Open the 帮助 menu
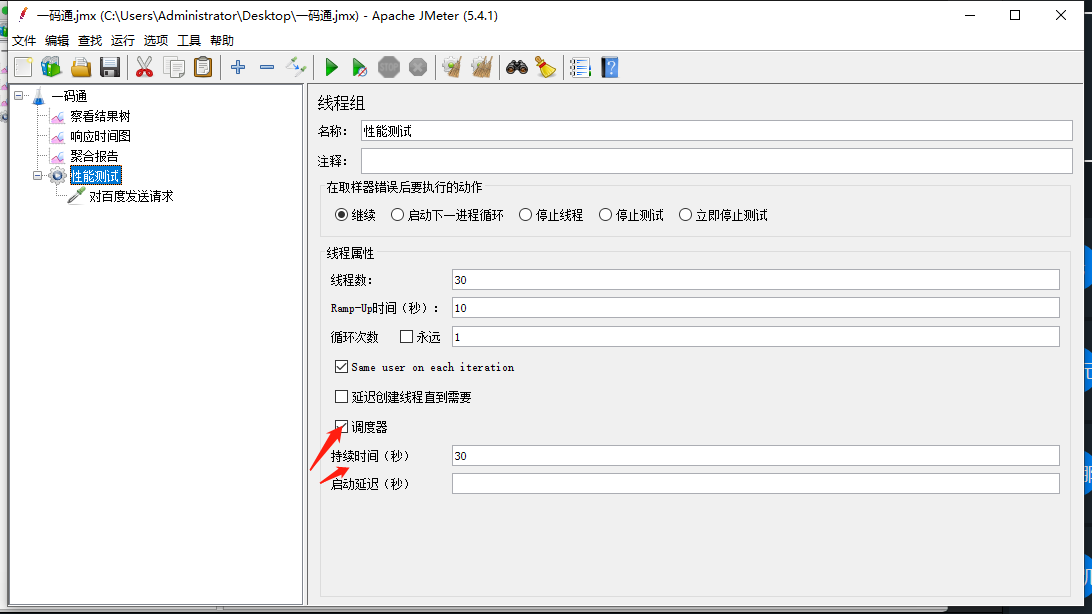1092x614 pixels. point(222,41)
